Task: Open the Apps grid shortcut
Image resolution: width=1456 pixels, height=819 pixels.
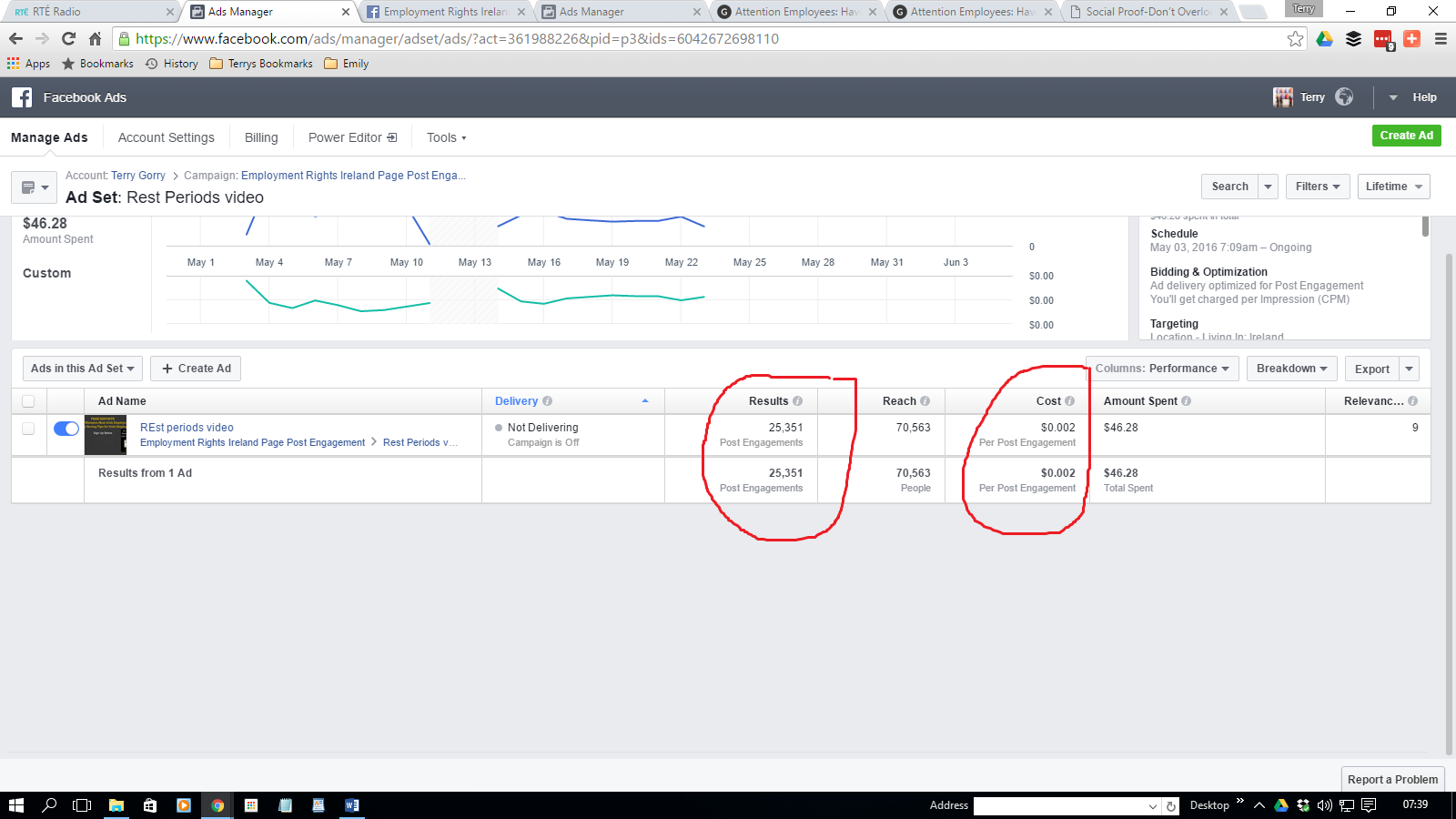Action: tap(28, 64)
